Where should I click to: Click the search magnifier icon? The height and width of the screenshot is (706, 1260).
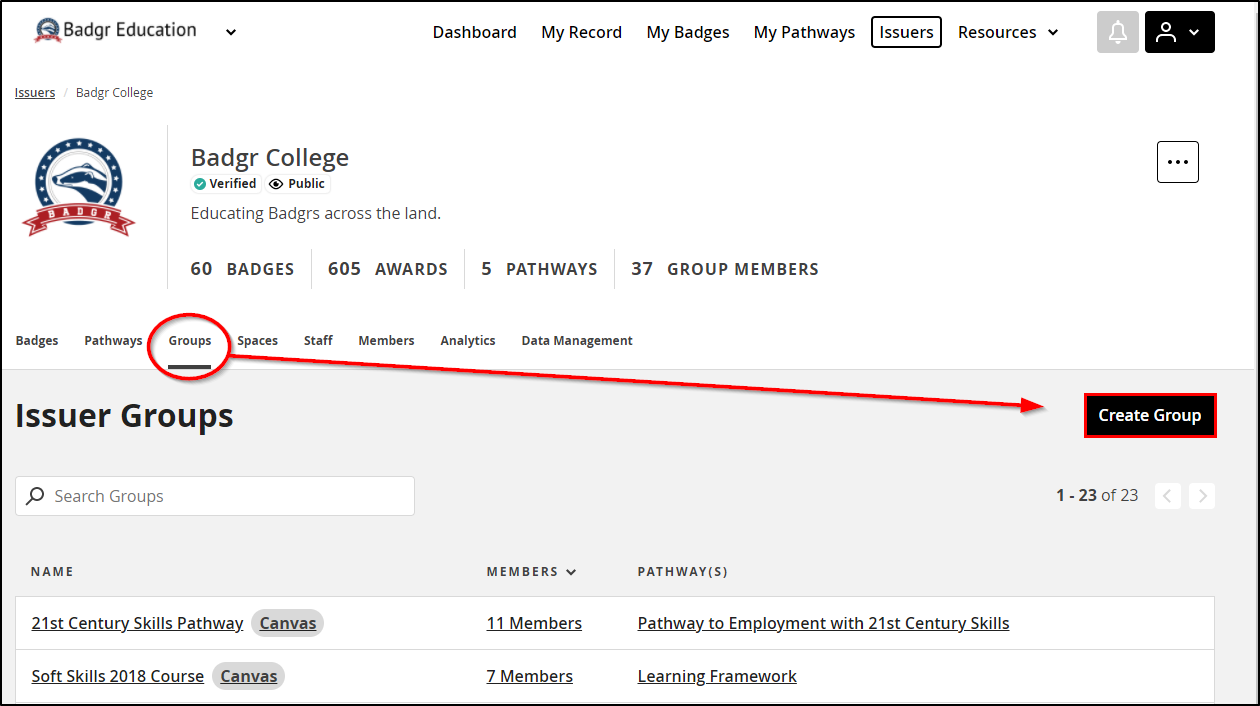[x=35, y=496]
